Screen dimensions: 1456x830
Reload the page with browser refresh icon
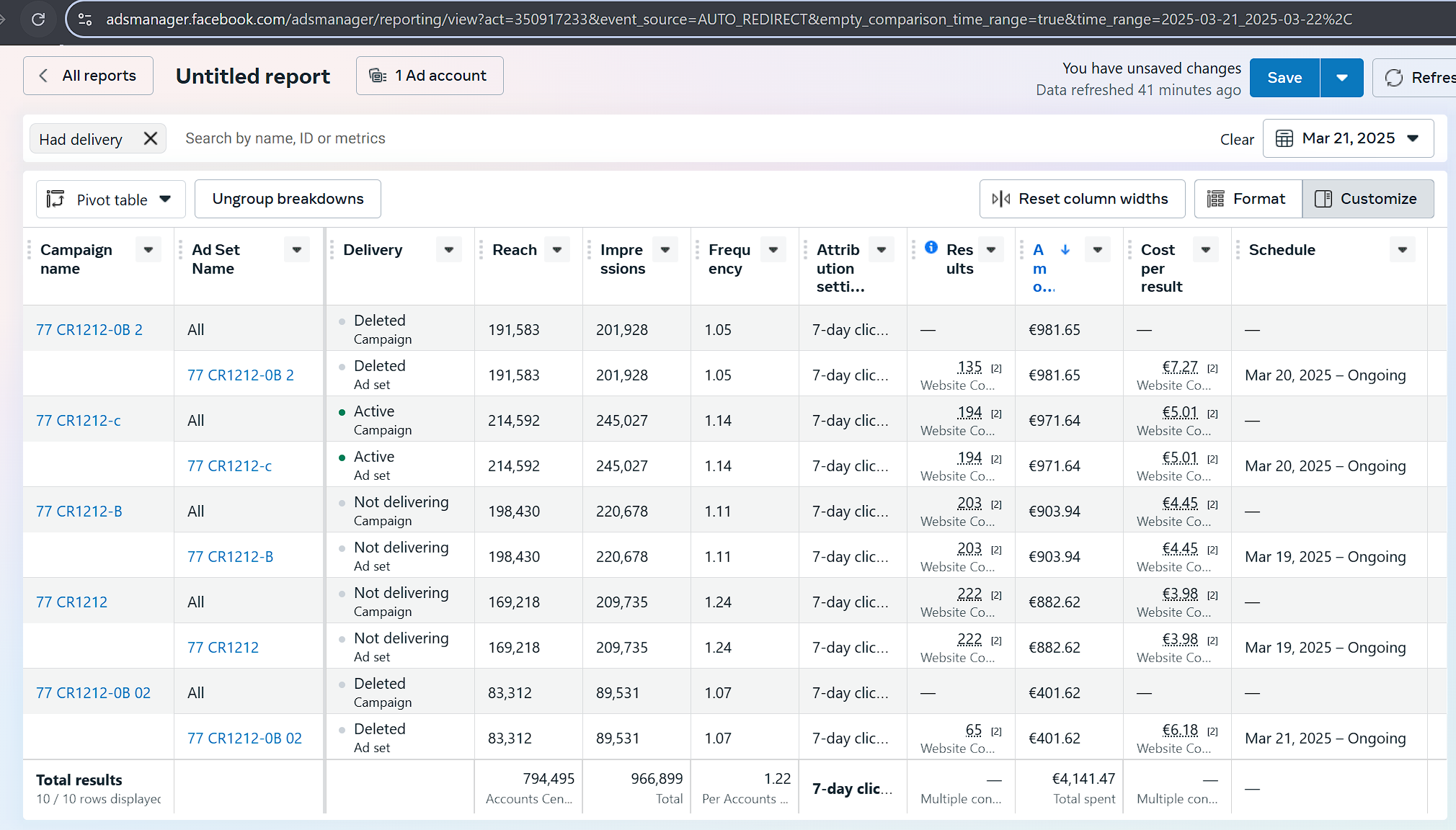click(x=38, y=19)
